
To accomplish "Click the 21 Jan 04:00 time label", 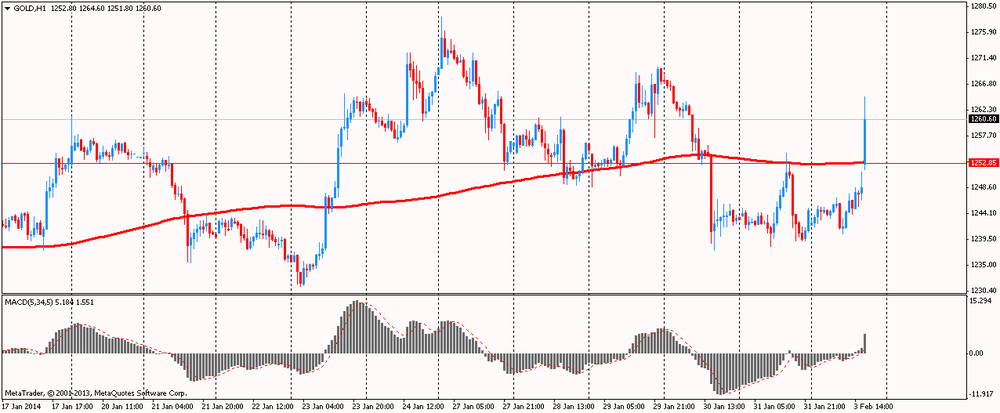I will (x=174, y=406).
